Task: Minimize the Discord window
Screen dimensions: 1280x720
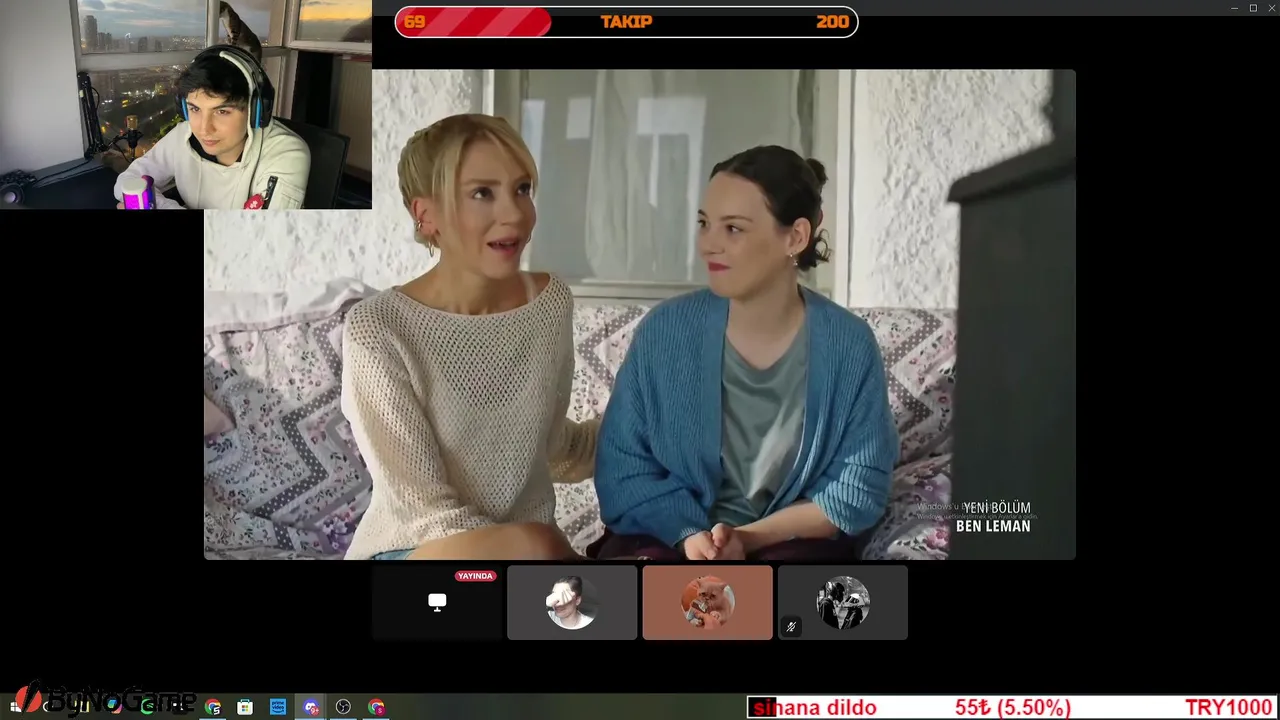Action: 1235,8
